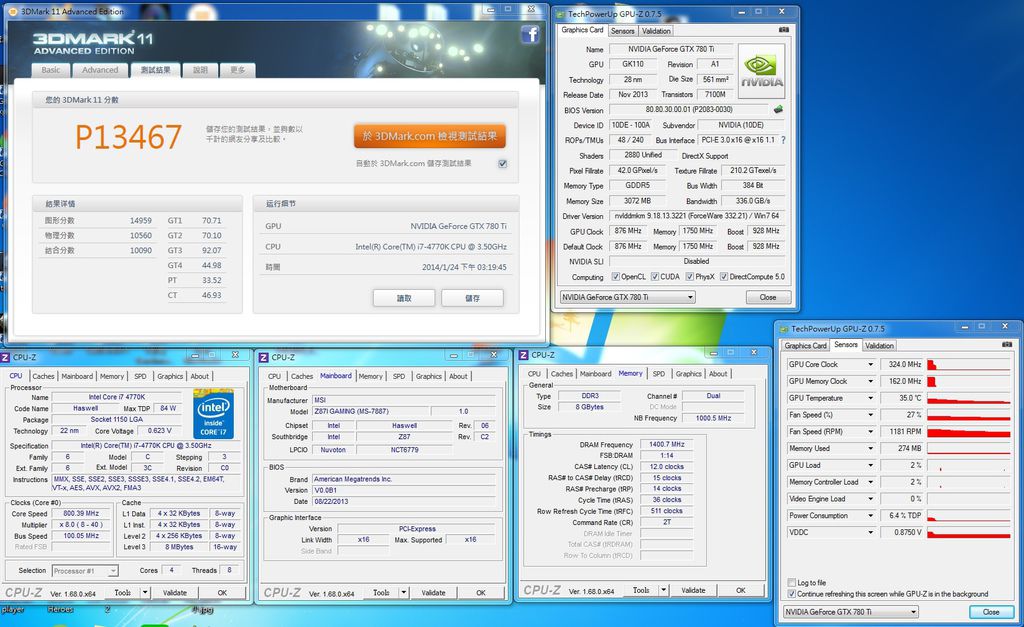Click the 讀取 load button in 3DMark 11
1024x627 pixels.
[404, 298]
